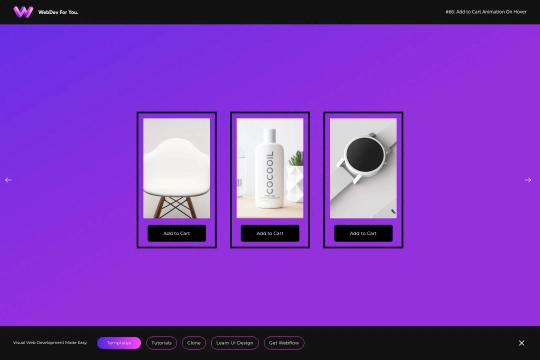Add the watch to cart
The width and height of the screenshot is (540, 360).
pos(363,233)
